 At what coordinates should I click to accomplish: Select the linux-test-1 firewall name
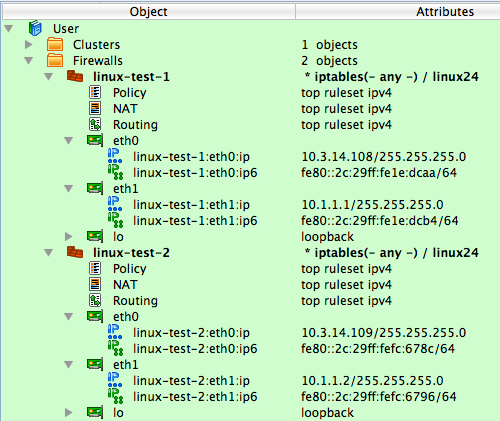131,77
